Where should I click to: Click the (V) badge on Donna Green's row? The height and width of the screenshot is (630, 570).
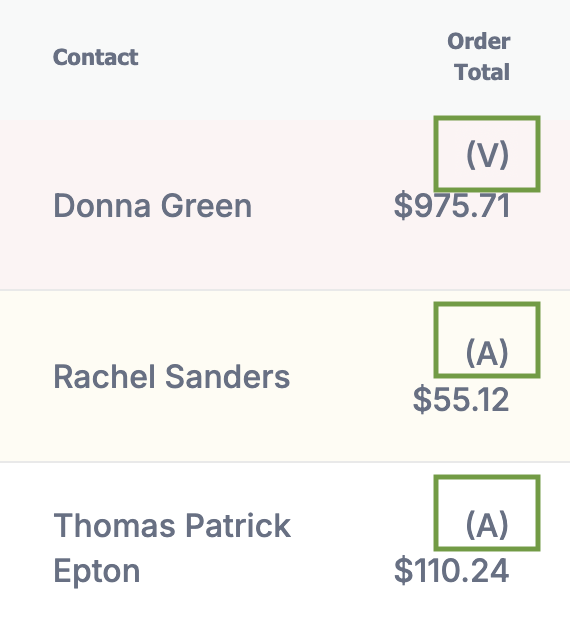(487, 155)
